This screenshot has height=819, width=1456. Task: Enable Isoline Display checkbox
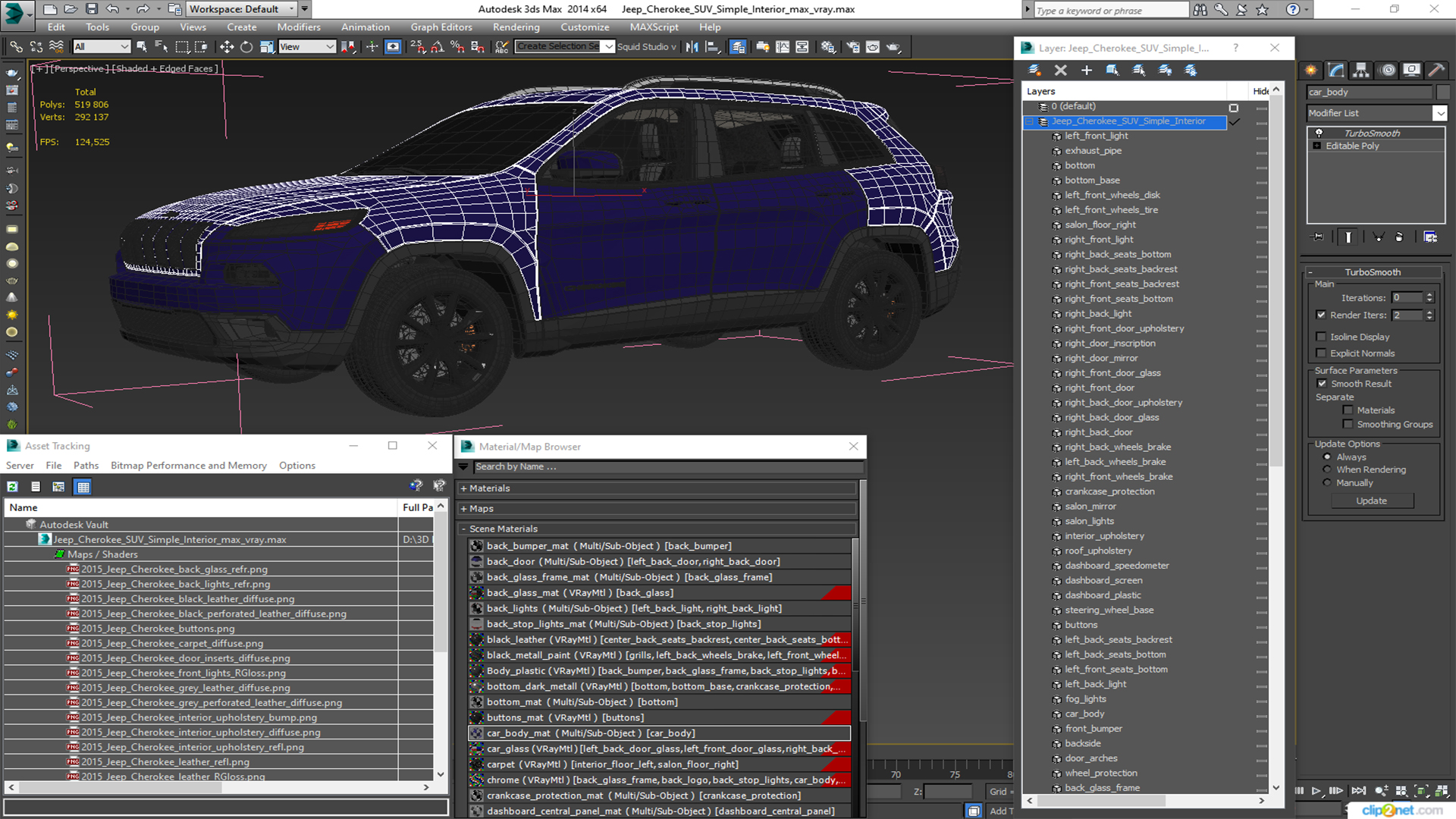tap(1321, 337)
